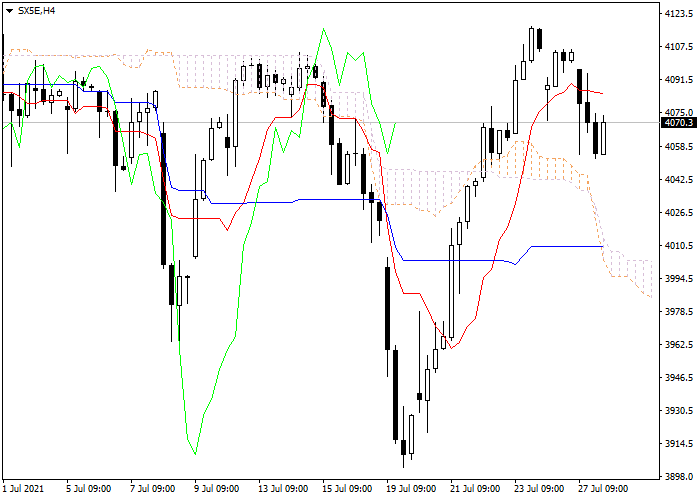
Task: Click price axis value 4107.5
Action: point(679,47)
